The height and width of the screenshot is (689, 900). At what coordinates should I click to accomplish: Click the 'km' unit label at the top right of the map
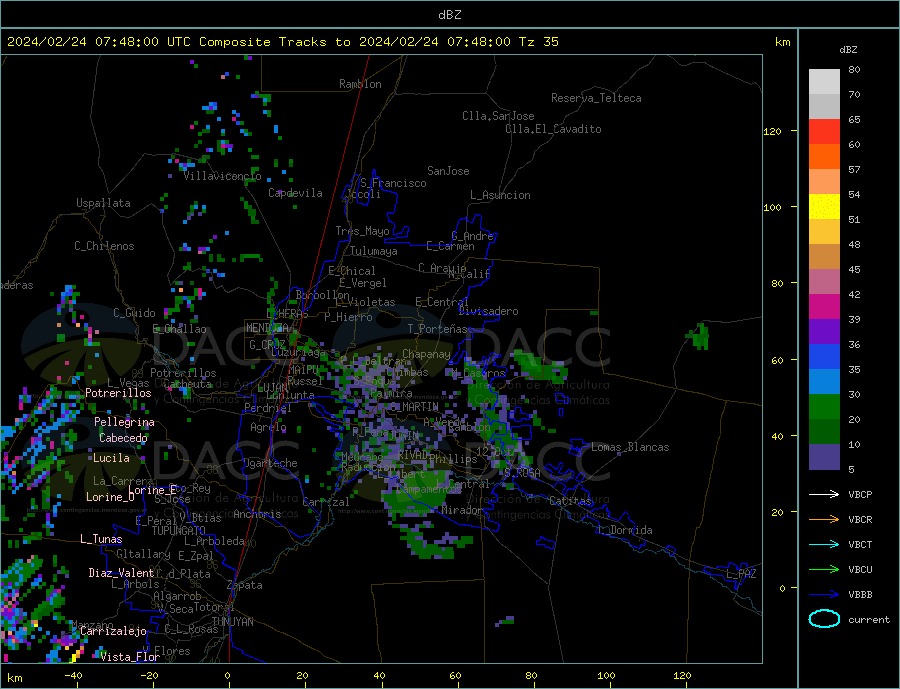point(782,42)
